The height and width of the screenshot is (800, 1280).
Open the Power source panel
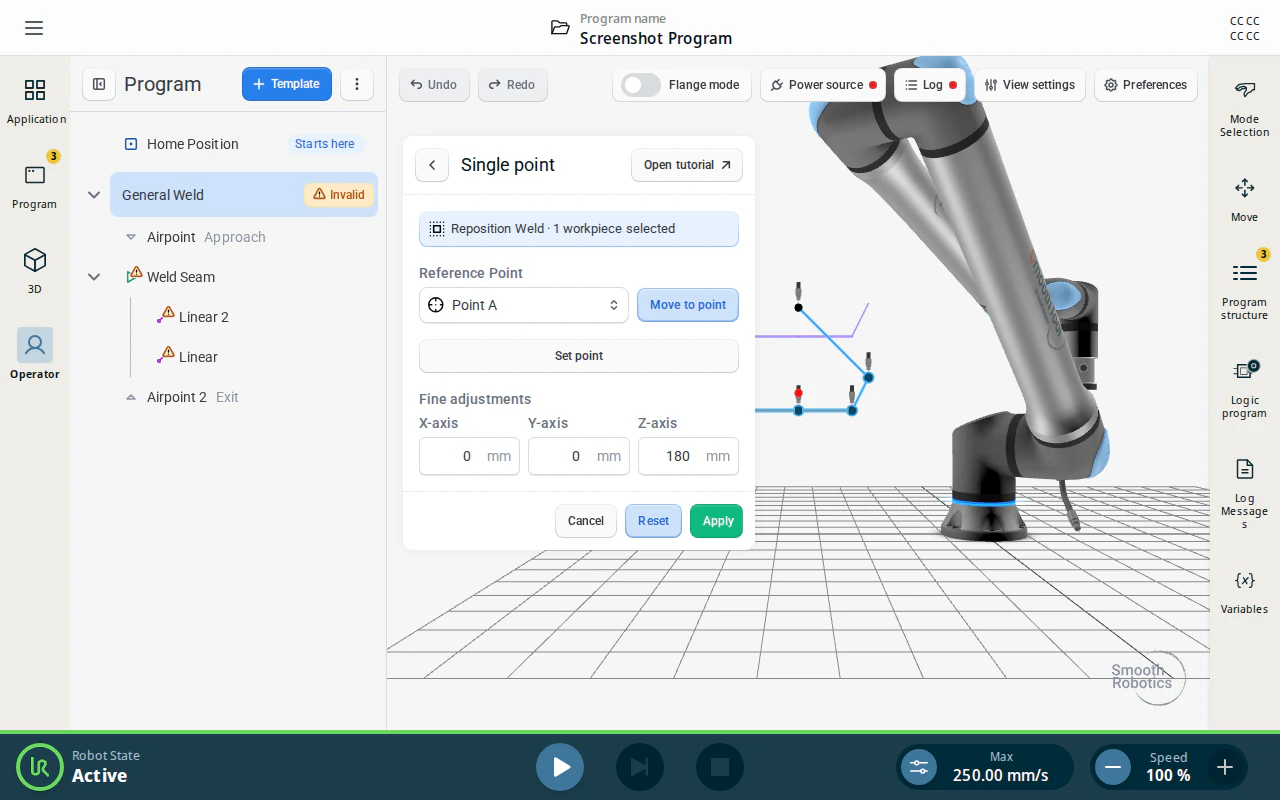tap(823, 85)
